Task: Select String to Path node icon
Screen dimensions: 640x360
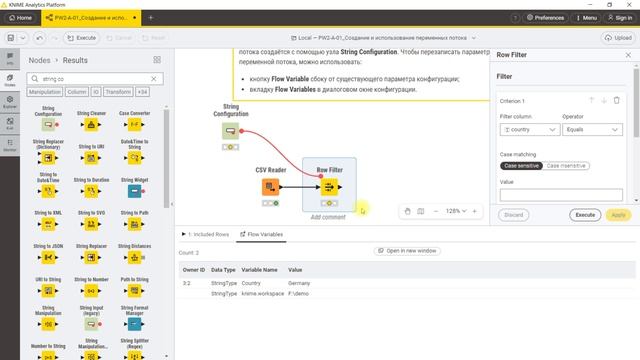Action: [134, 224]
